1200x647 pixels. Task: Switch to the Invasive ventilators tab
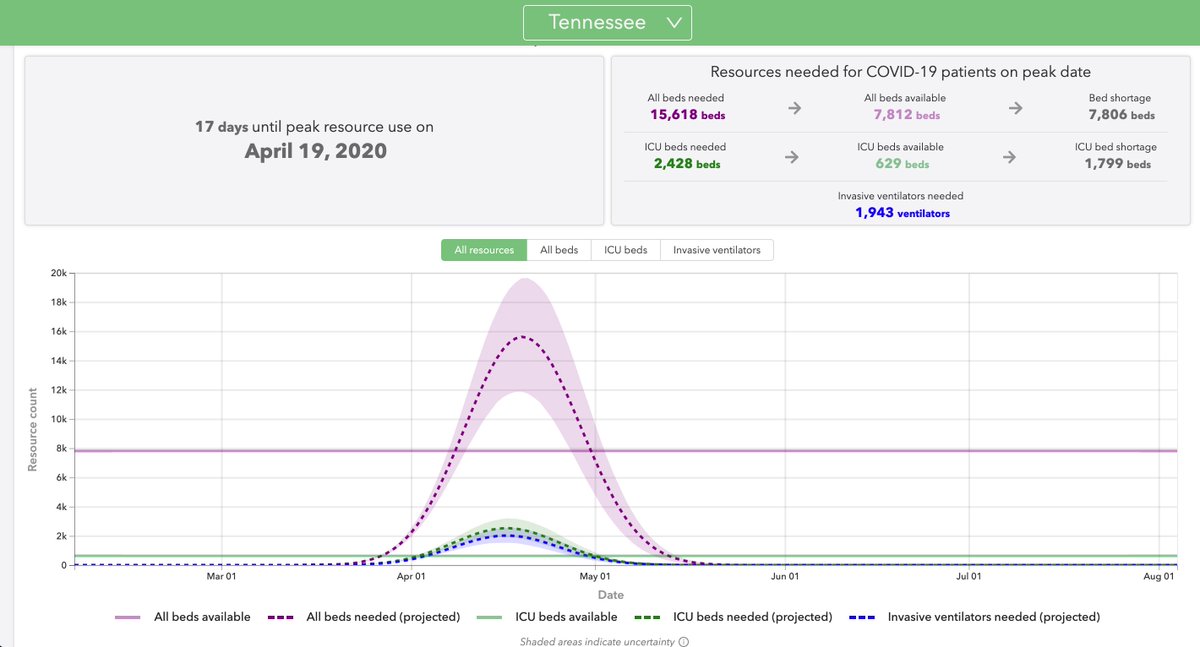coord(717,250)
